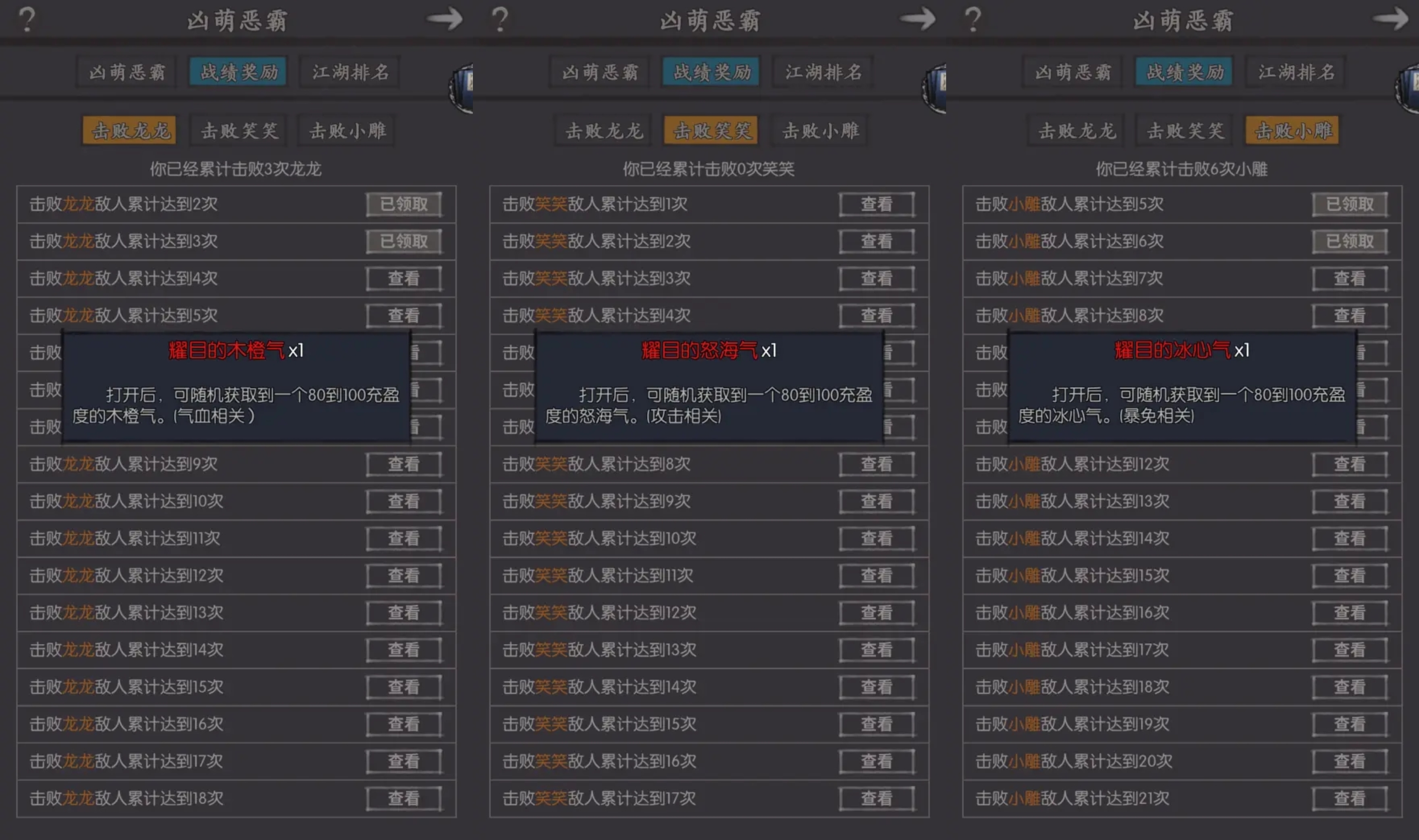Click the help question mark in the left panel
1419x840 pixels.
[x=27, y=19]
